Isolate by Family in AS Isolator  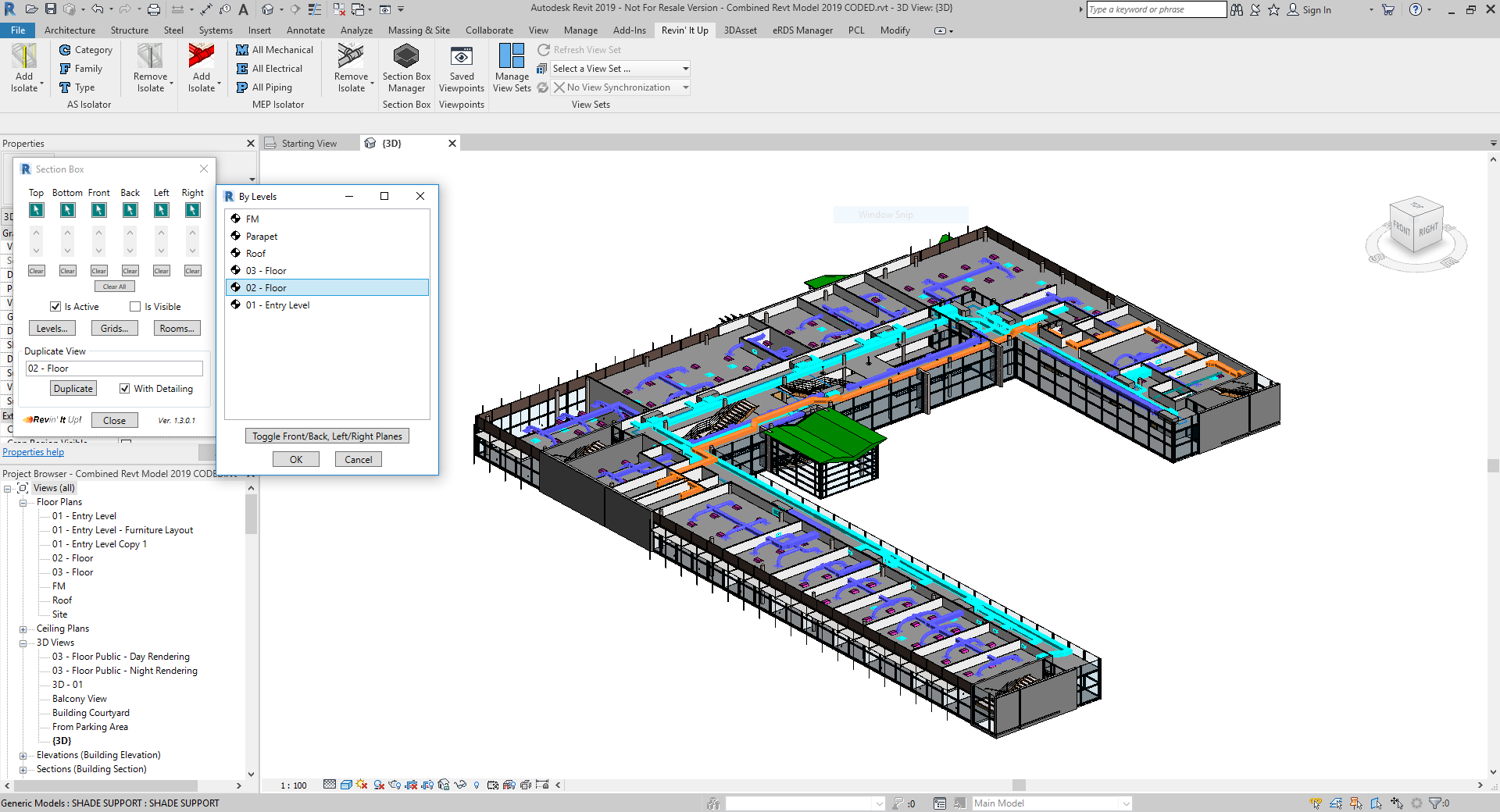coord(81,69)
